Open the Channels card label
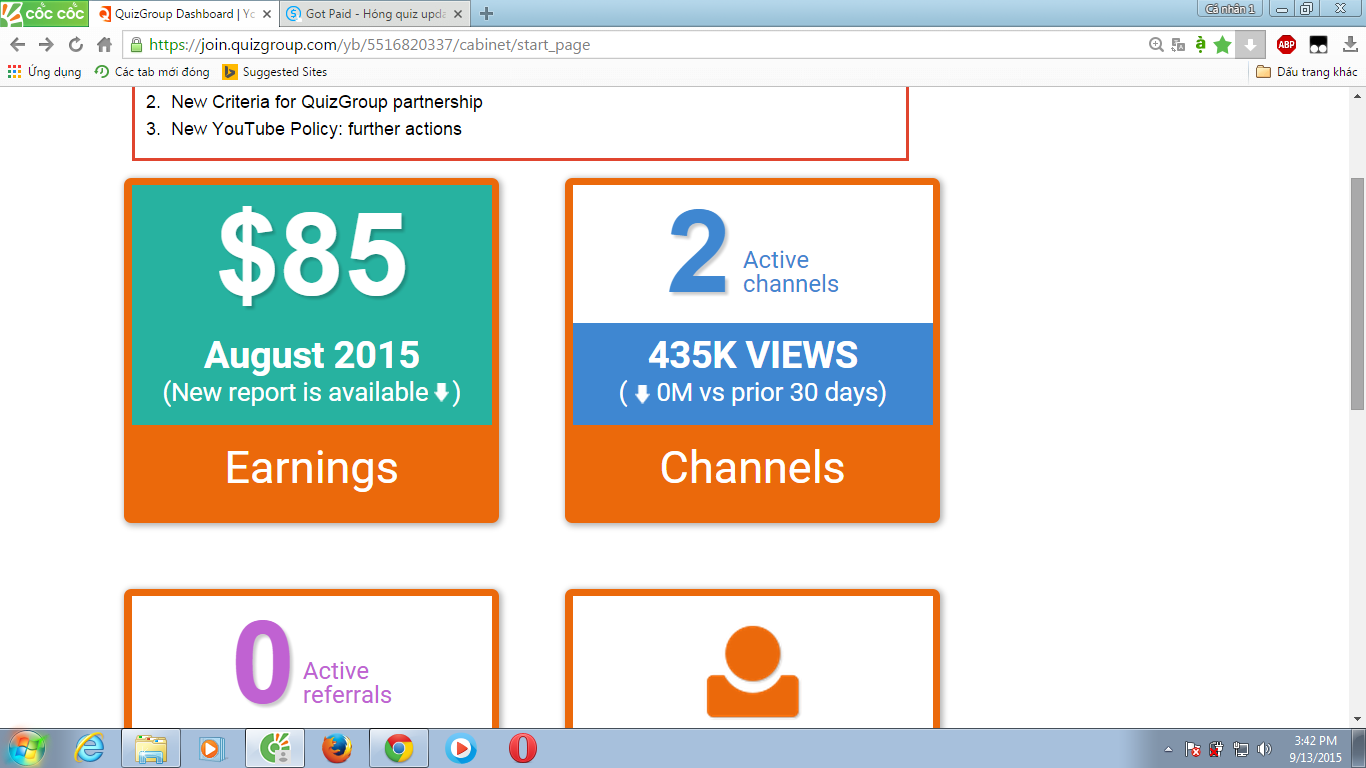This screenshot has height=768, width=1366. [752, 468]
